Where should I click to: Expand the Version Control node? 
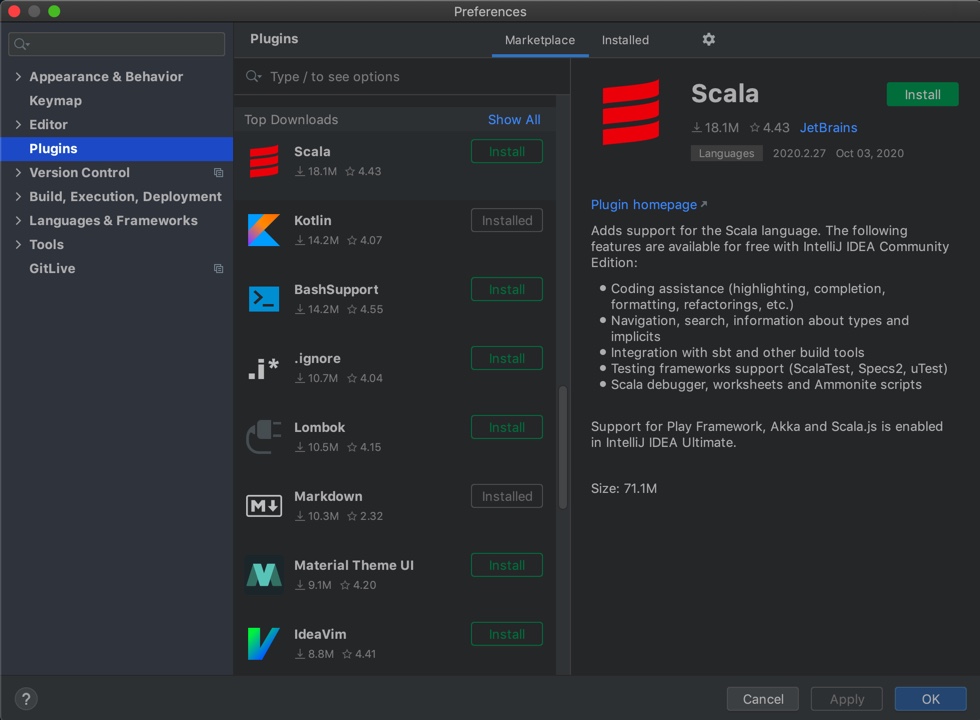click(x=18, y=172)
